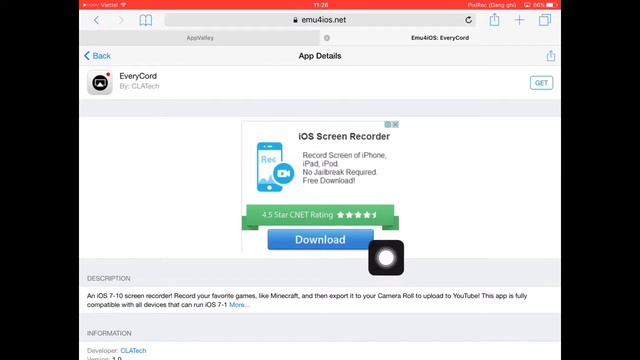Tap the DESCRIPTION section header
The width and height of the screenshot is (640, 360).
coord(109,278)
